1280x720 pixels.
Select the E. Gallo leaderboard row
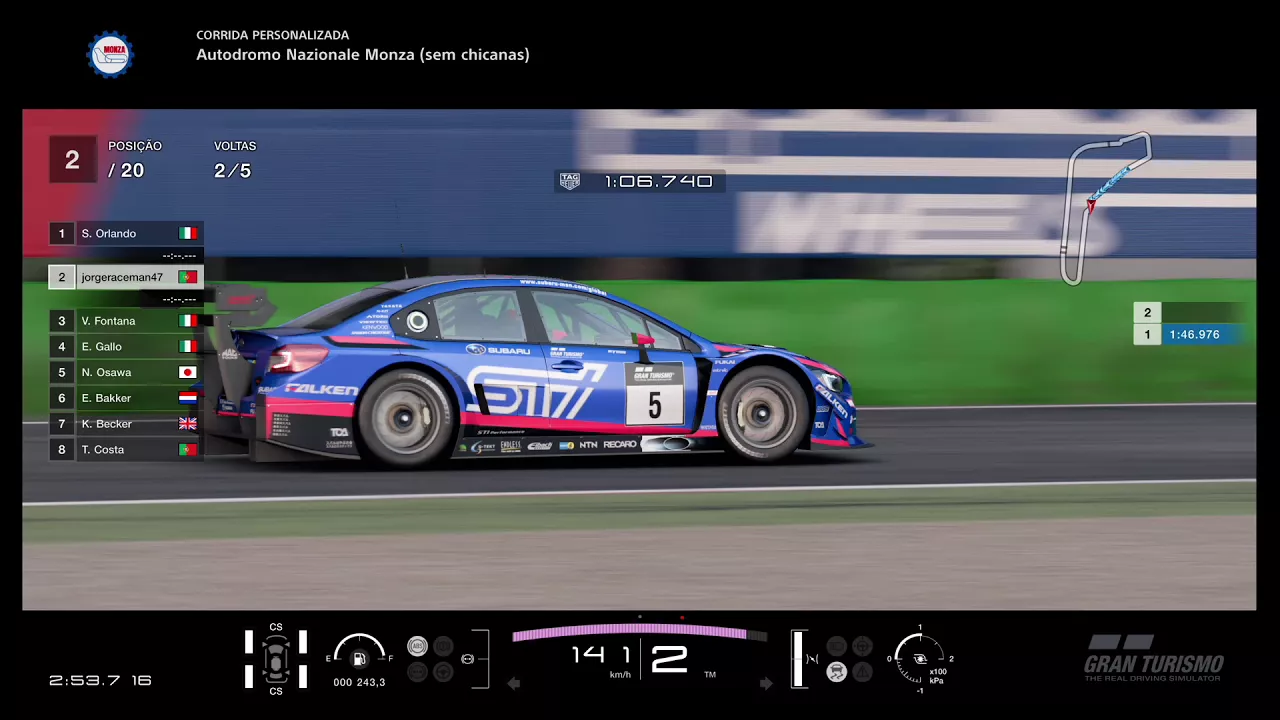[126, 346]
